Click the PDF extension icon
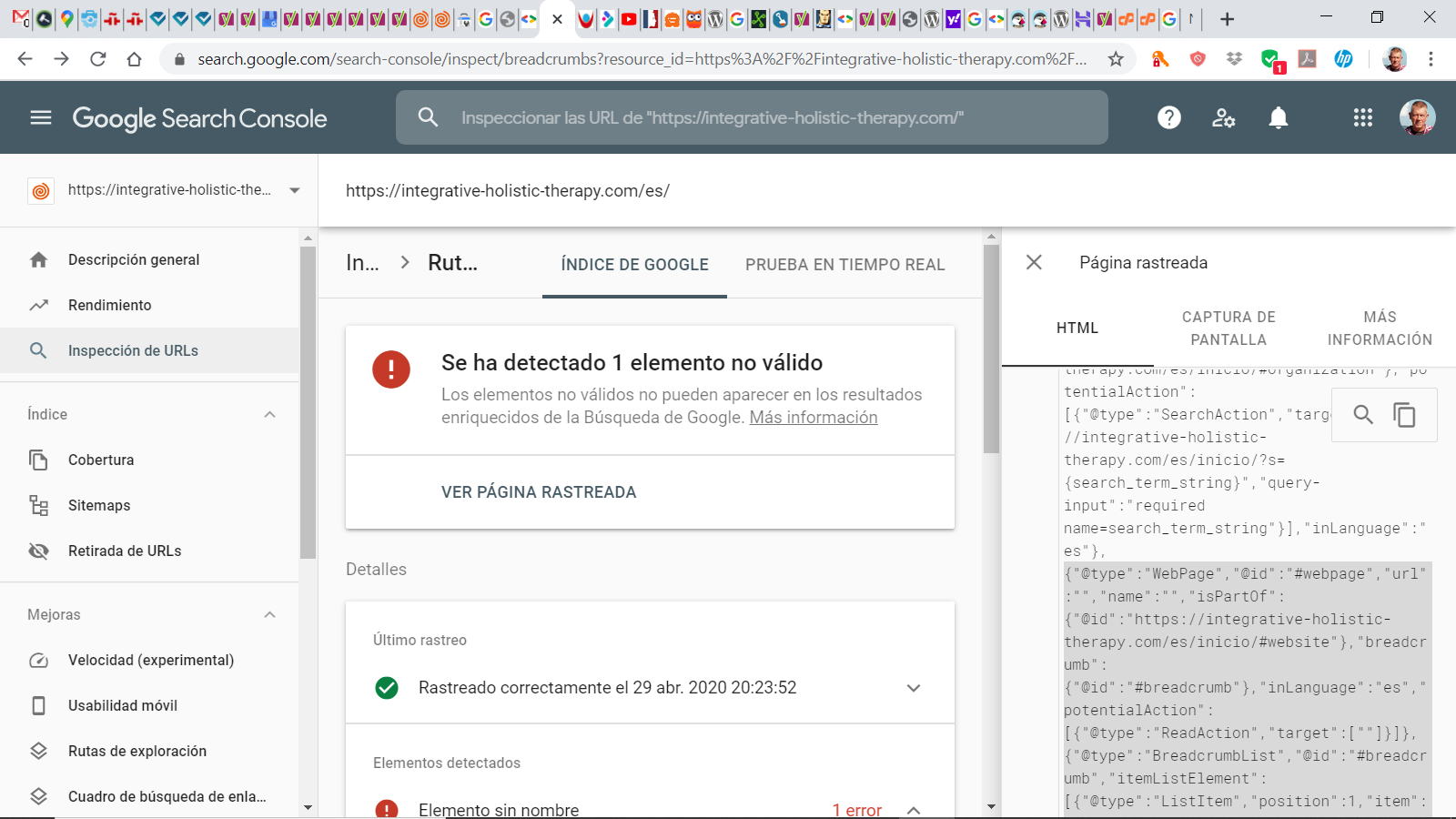 click(1307, 59)
